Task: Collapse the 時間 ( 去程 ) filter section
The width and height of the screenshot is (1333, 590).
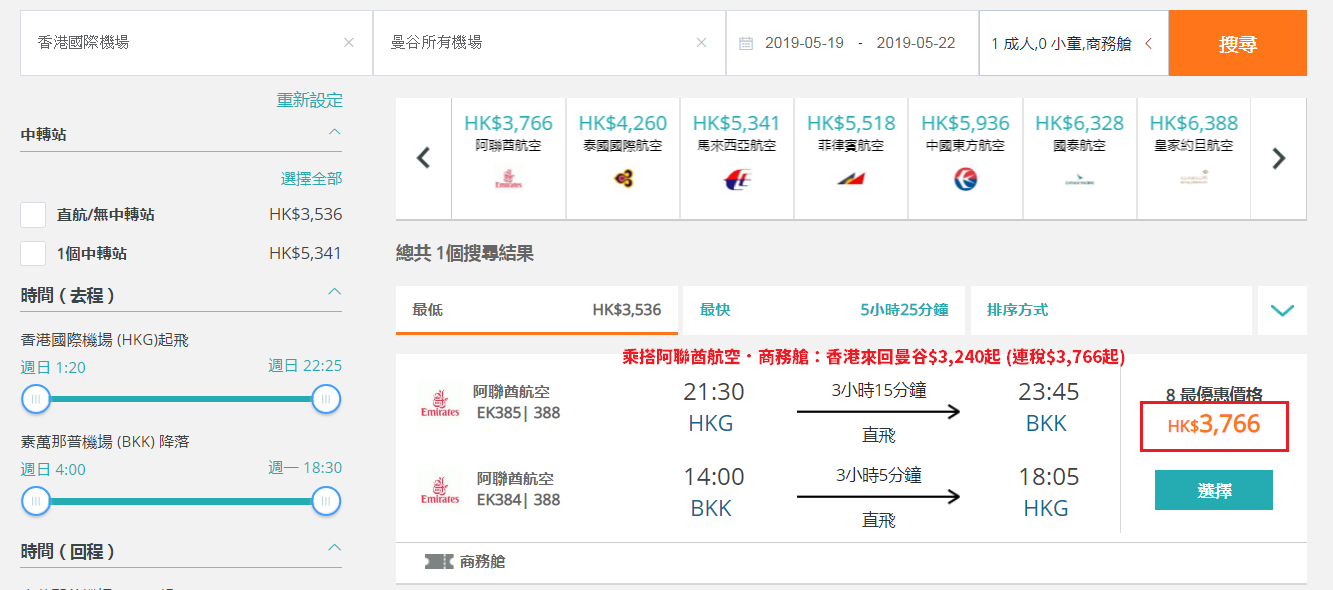Action: click(335, 293)
